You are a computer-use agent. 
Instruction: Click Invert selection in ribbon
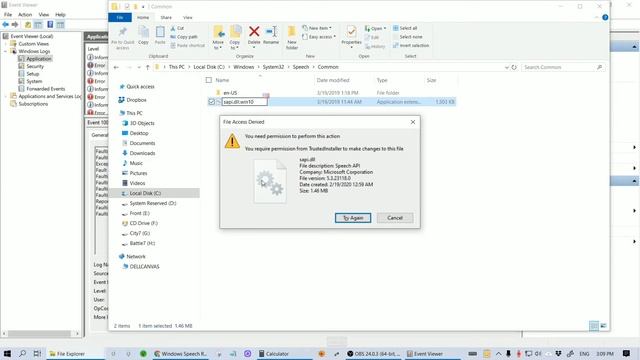click(411, 45)
